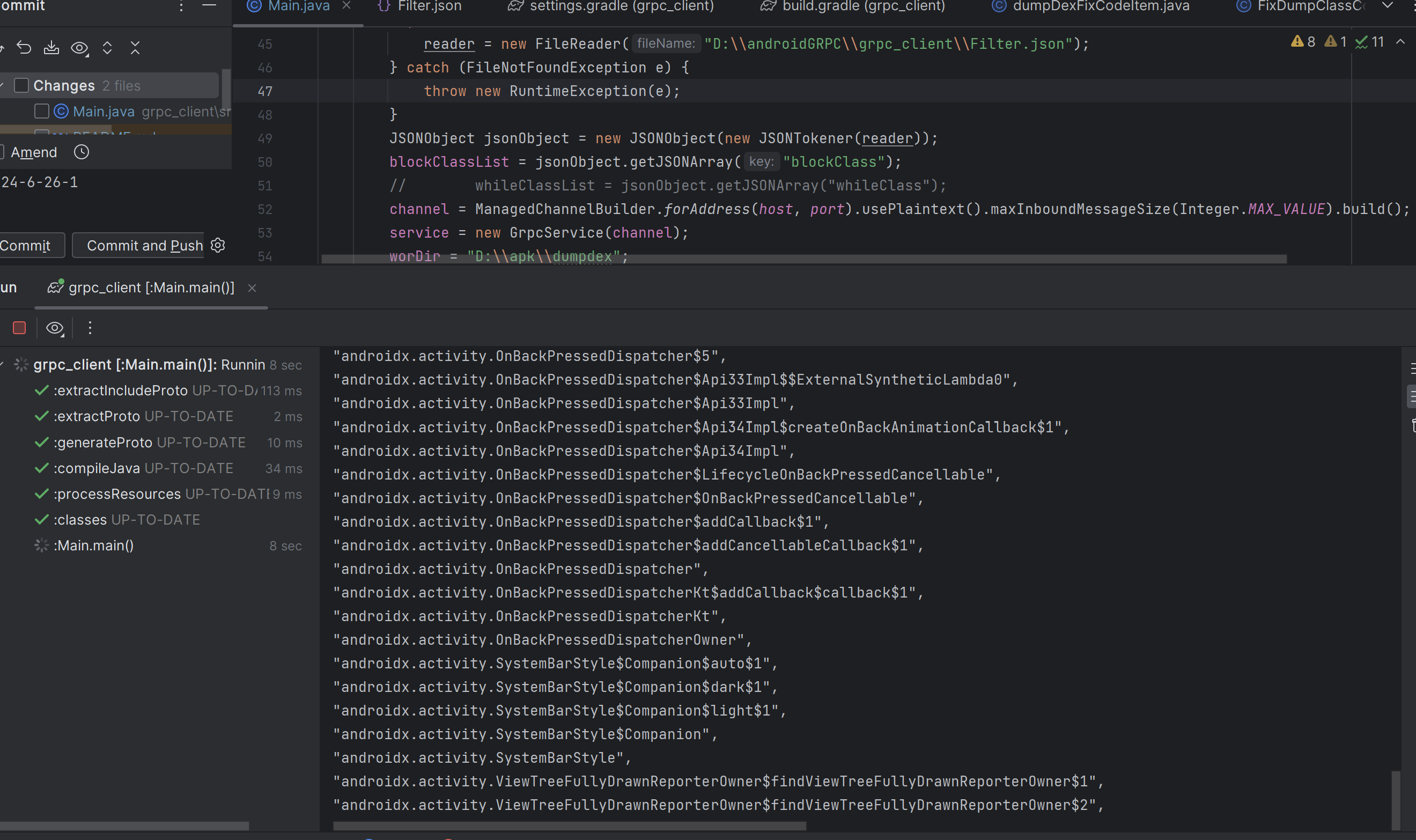Open the hidden editor tabs dropdown
The height and width of the screenshot is (840, 1416).
click(x=1387, y=6)
